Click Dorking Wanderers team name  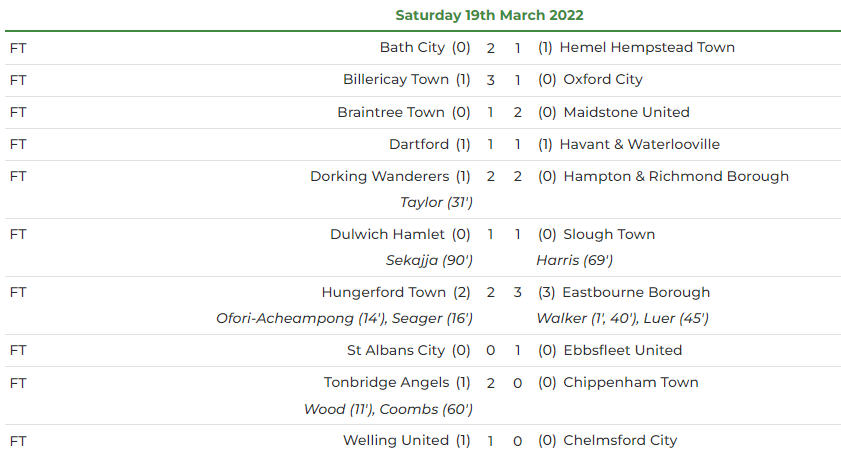click(x=379, y=176)
